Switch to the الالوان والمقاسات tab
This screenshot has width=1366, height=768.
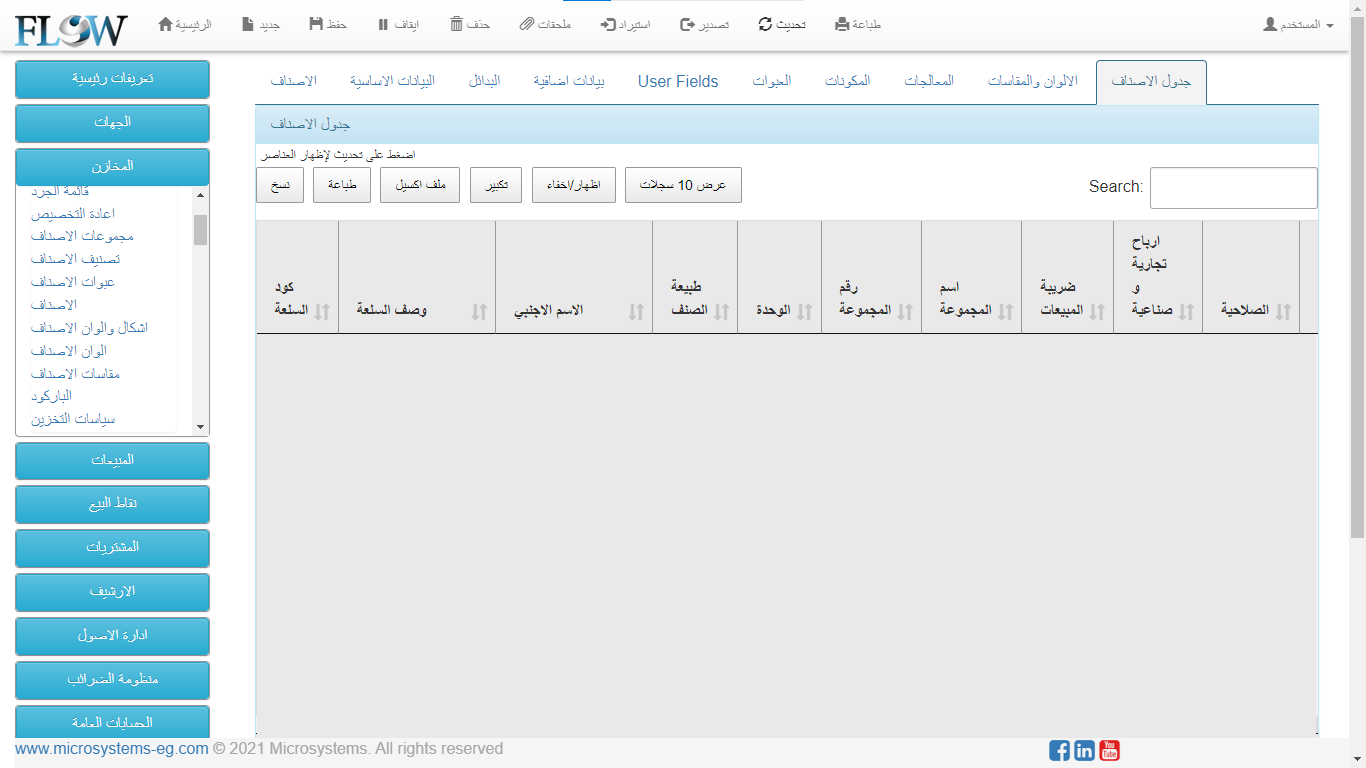tap(1032, 81)
